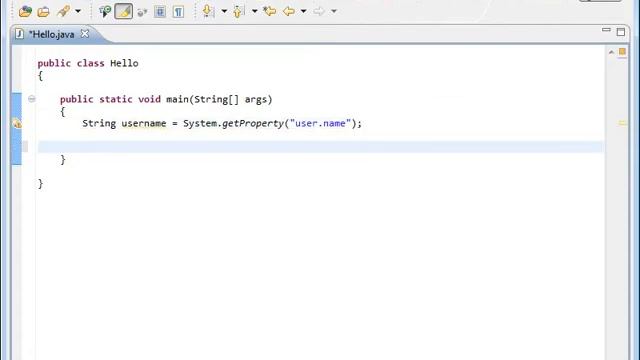Screen dimensions: 640x360
Task: Toggle Mark Occurrences highlighter button
Action: point(124,11)
